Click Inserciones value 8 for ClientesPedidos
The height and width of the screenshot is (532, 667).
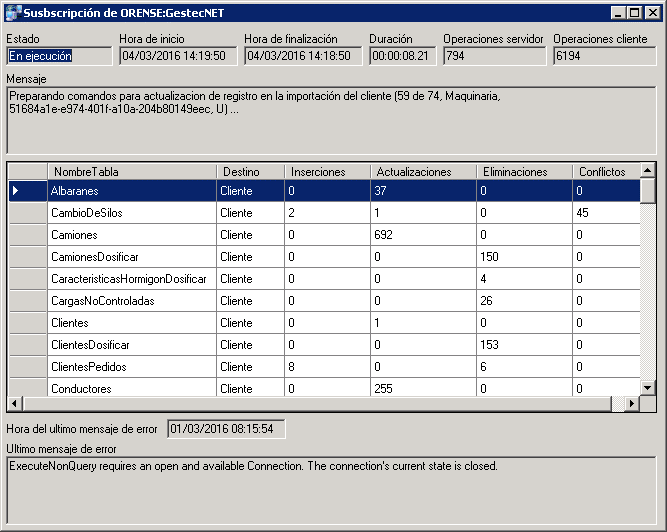[x=328, y=367]
